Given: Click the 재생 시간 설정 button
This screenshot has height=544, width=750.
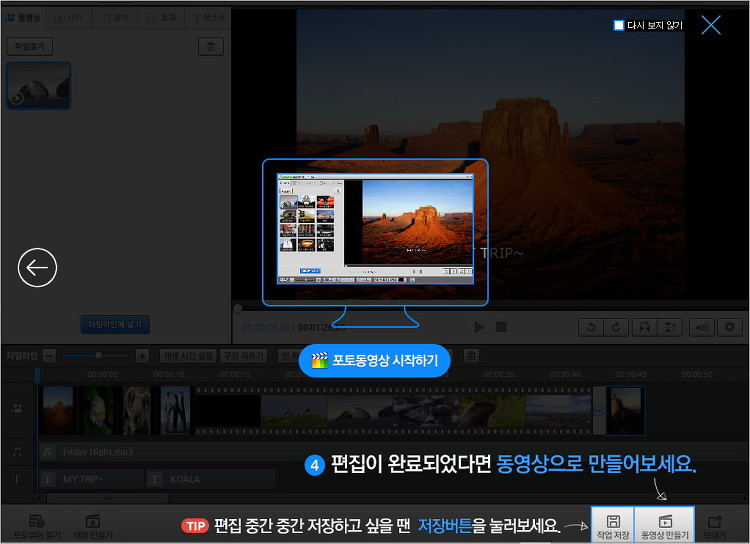Looking at the screenshot, I should pyautogui.click(x=188, y=356).
